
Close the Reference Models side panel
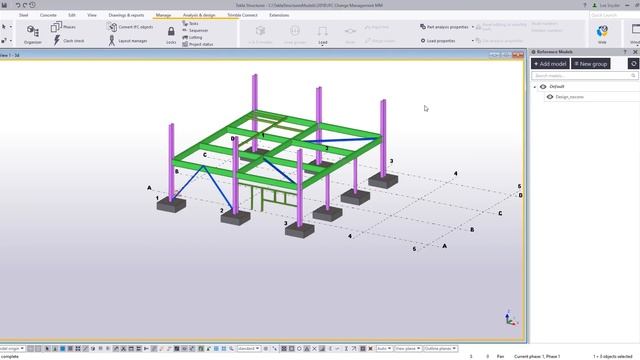coord(635,52)
